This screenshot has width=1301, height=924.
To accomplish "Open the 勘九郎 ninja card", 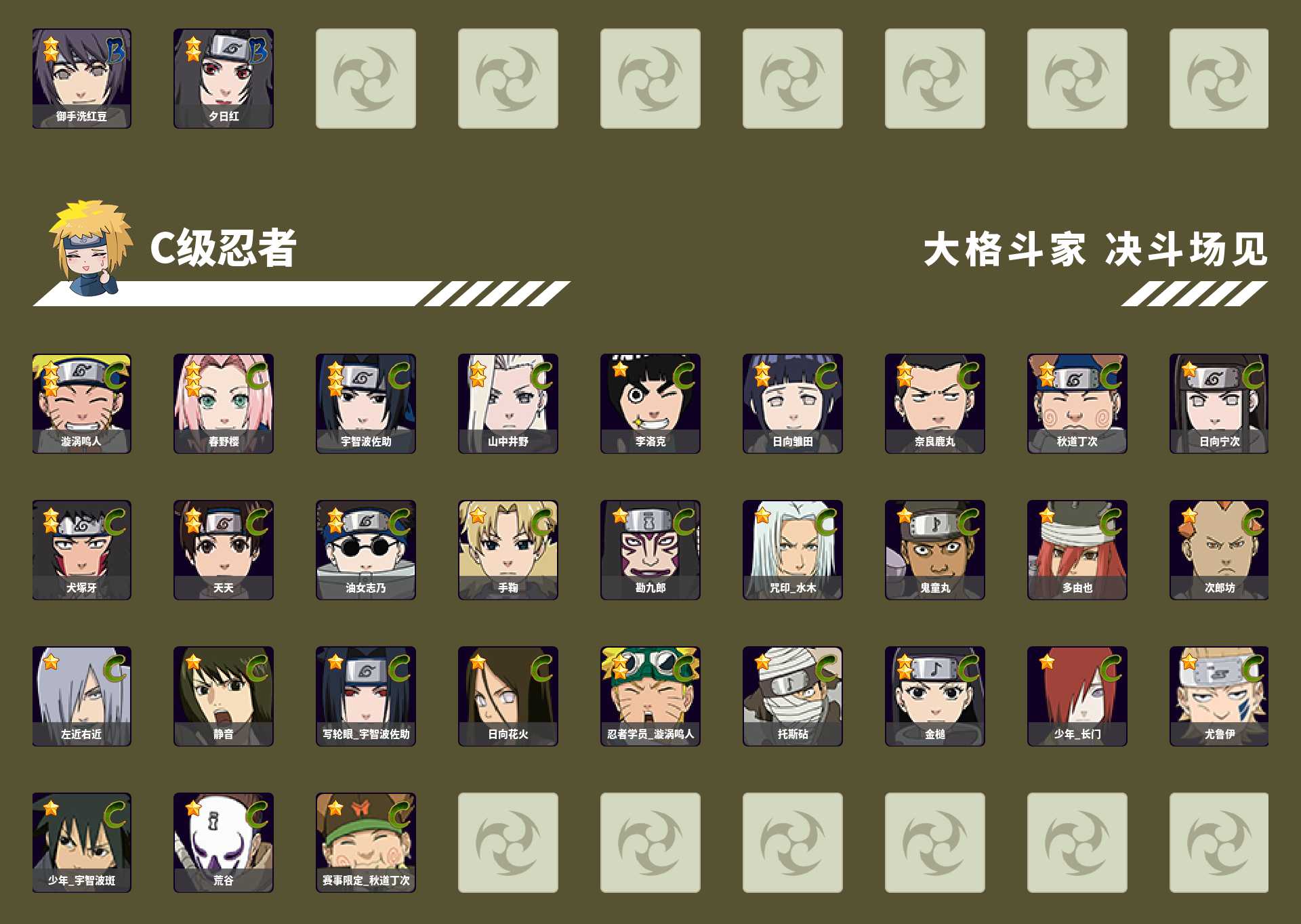I will 650,549.
